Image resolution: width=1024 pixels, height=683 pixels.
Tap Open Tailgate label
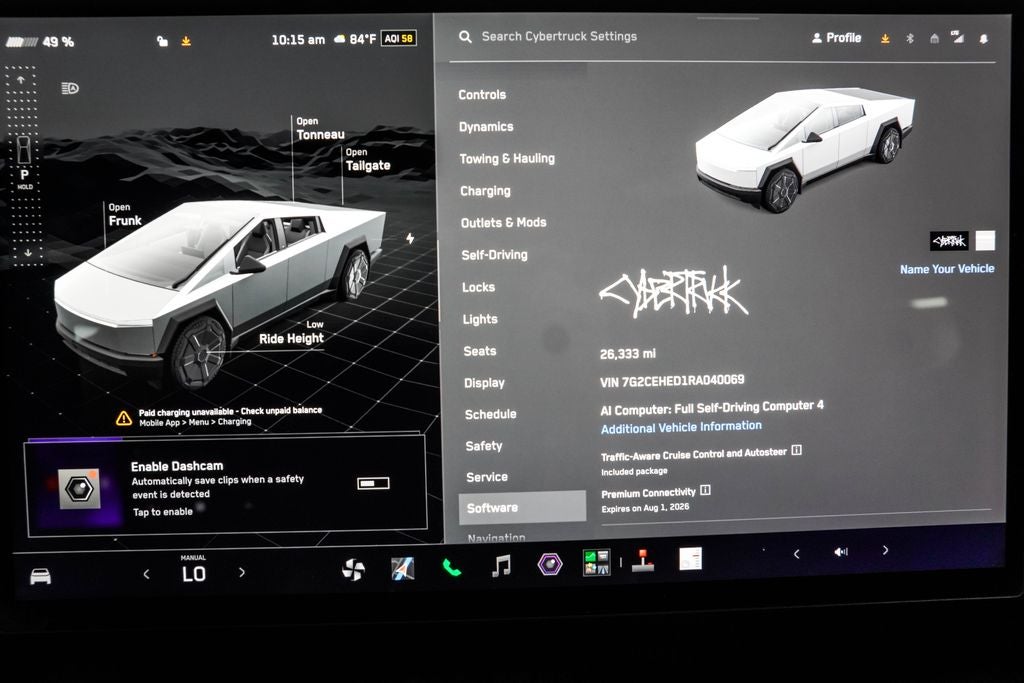[x=368, y=159]
